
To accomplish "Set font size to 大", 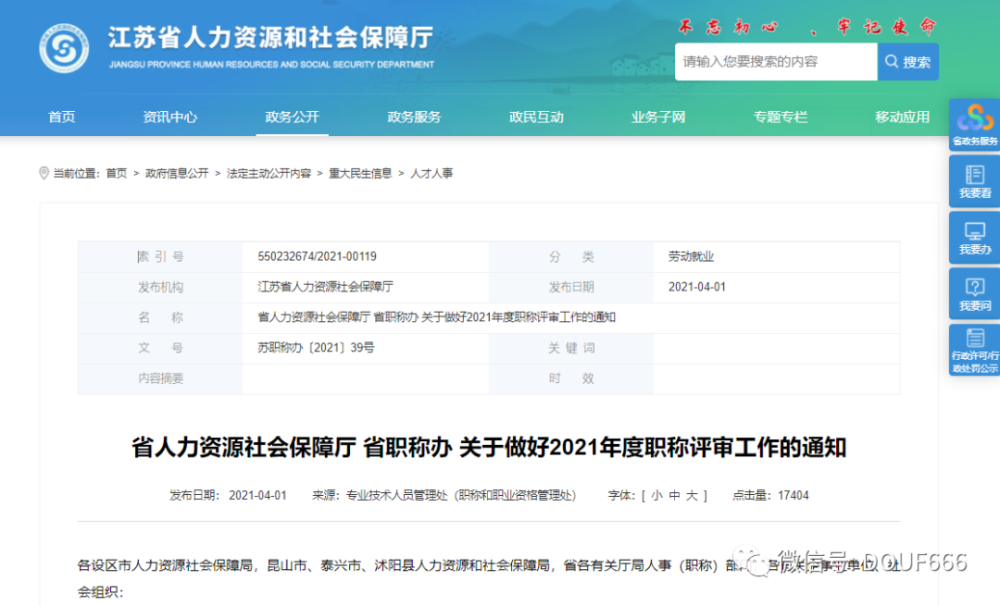I will click(x=691, y=495).
